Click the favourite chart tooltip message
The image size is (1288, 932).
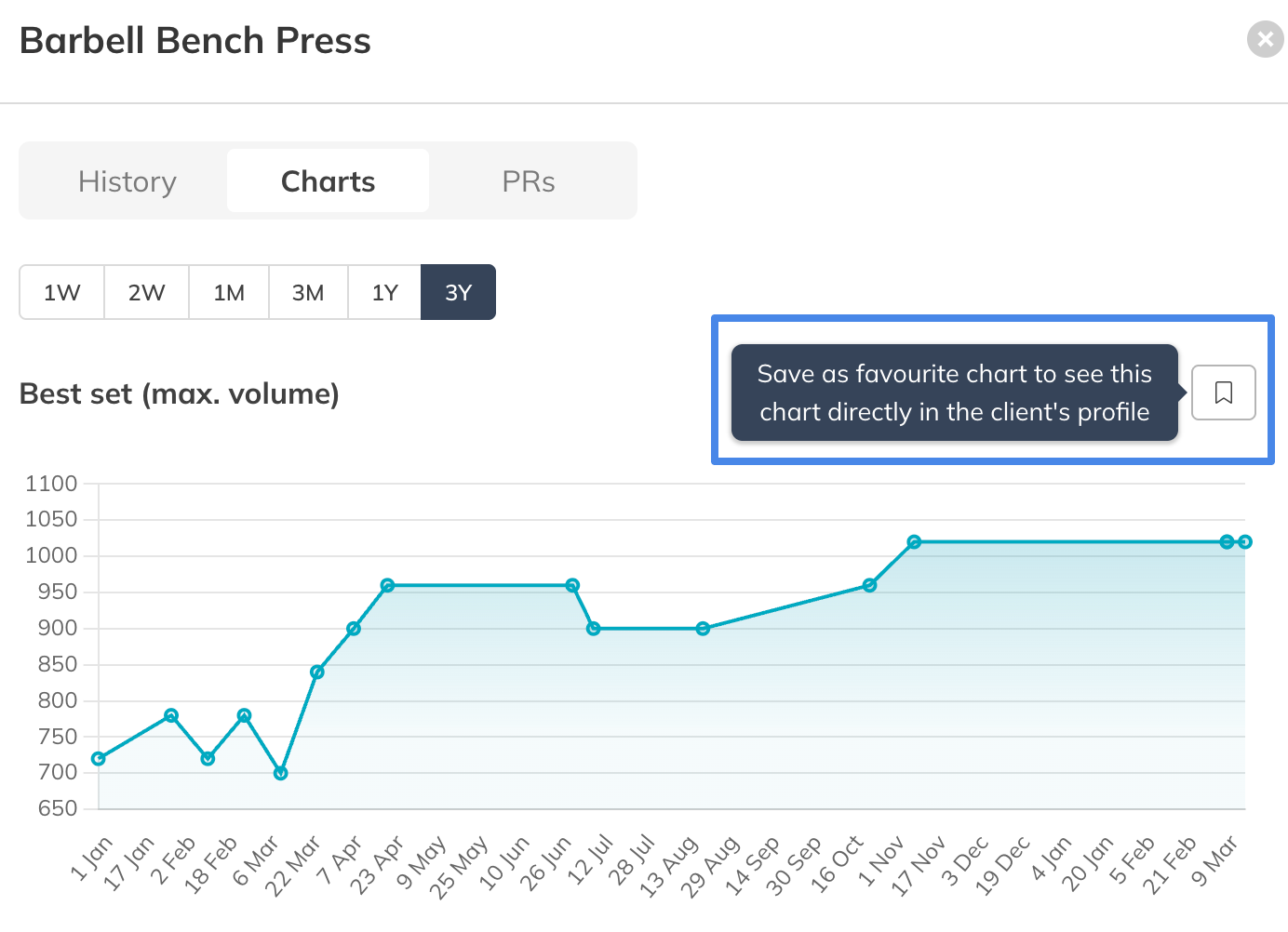click(954, 393)
